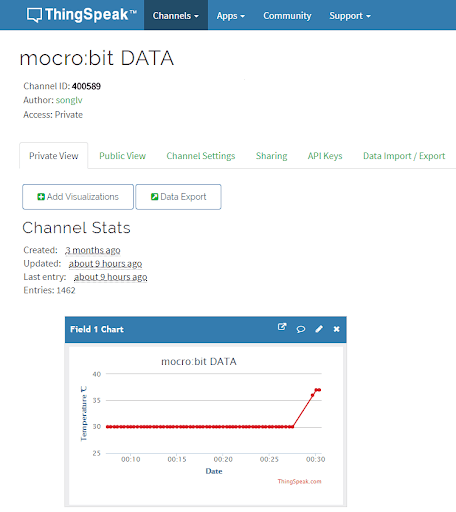Remove Field 1 Chart using the x icon

click(337, 329)
